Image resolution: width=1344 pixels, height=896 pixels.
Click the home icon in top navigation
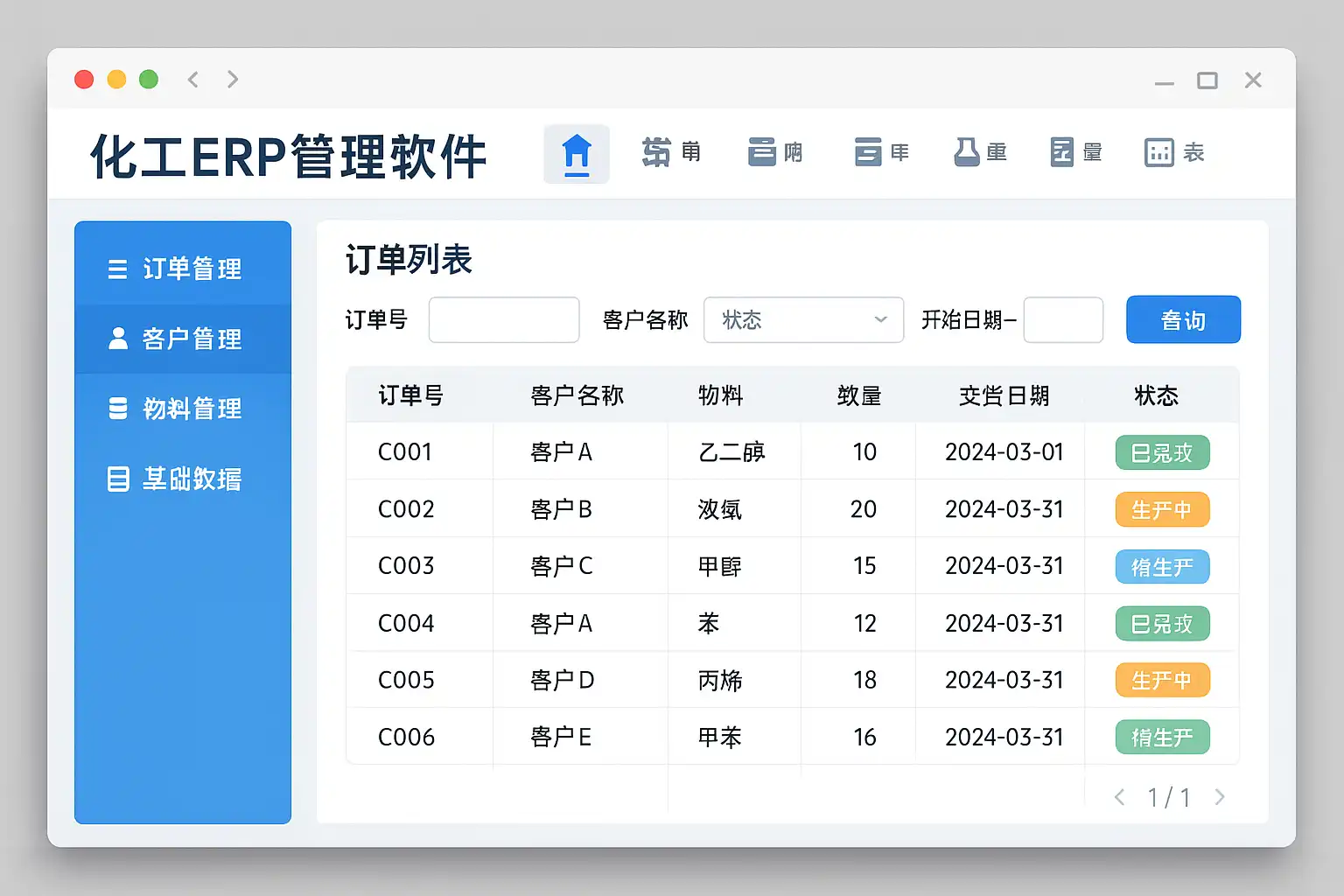577,154
